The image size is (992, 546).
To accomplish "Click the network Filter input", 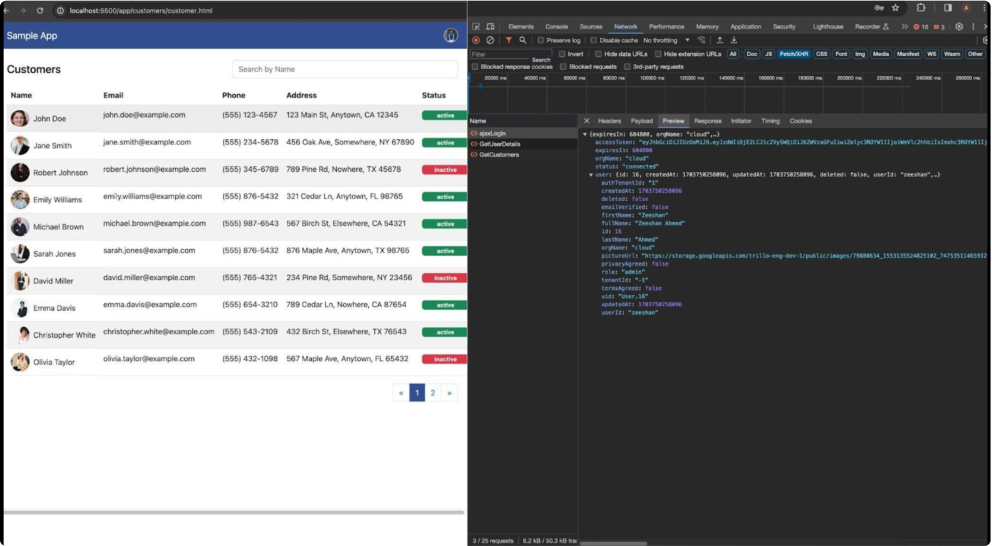I will click(511, 54).
